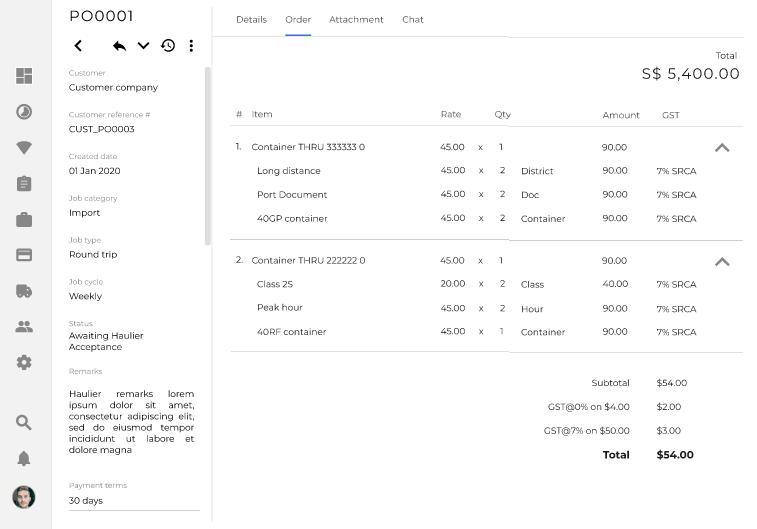Open the truck fleet icon
The height and width of the screenshot is (529, 757).
24,291
